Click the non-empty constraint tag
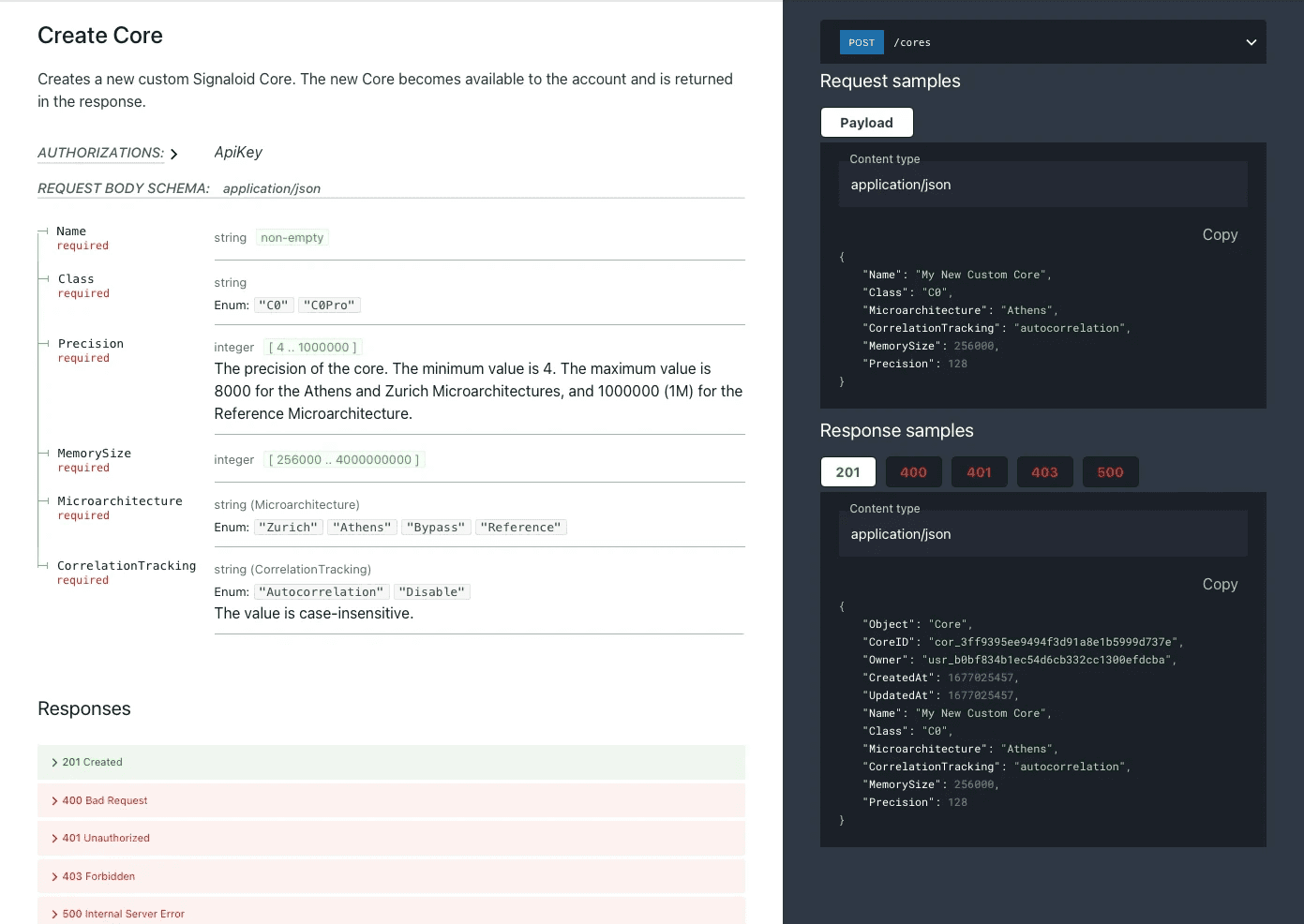Image resolution: width=1304 pixels, height=924 pixels. click(292, 238)
